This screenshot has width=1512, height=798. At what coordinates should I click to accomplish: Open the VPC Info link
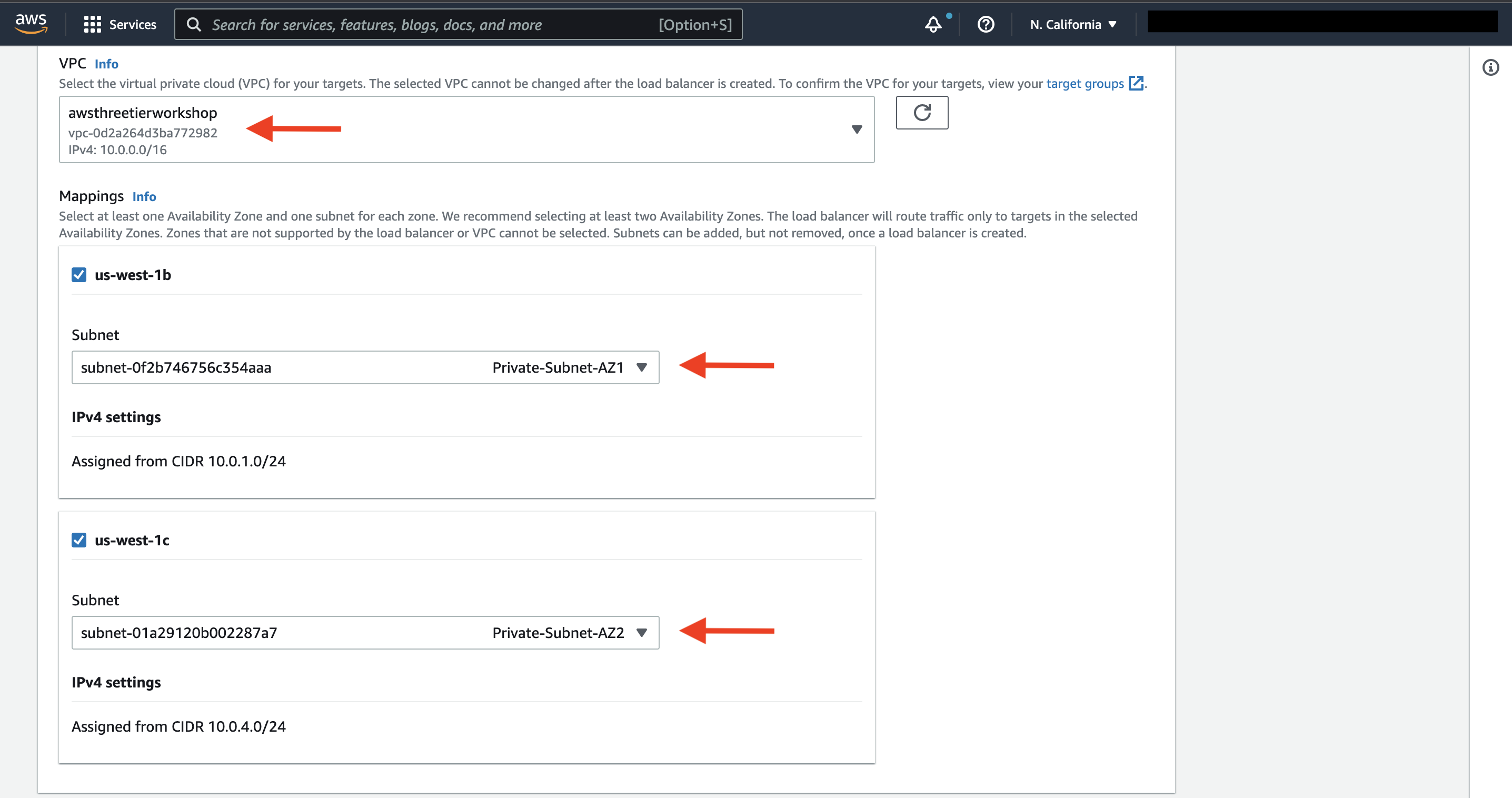(x=106, y=64)
